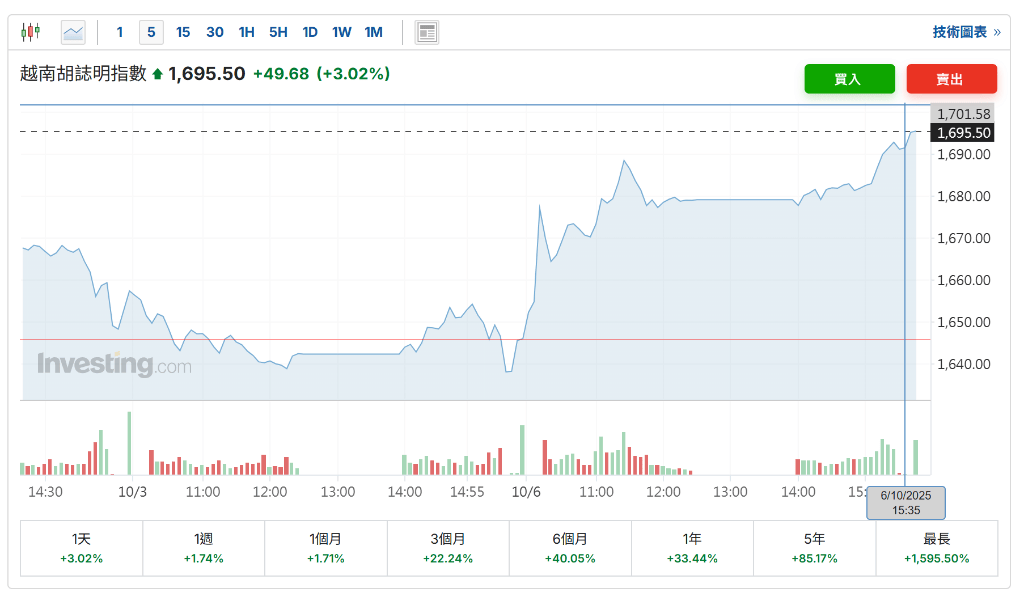This screenshot has height=594, width=1024.
Task: Select the area chart style icon
Action: (72, 31)
